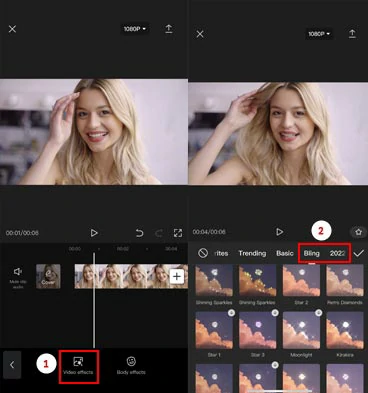The height and width of the screenshot is (393, 368).
Task: Click the 00:01/00:06 time readout
Action: click(x=22, y=233)
